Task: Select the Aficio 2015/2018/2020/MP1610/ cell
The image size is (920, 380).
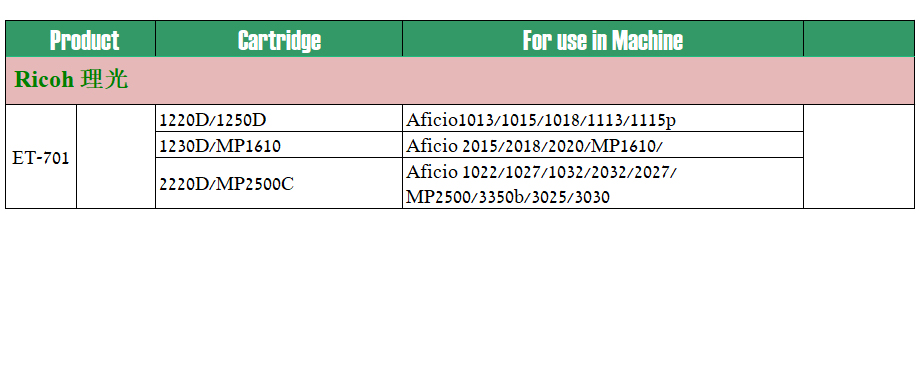Action: [x=603, y=145]
